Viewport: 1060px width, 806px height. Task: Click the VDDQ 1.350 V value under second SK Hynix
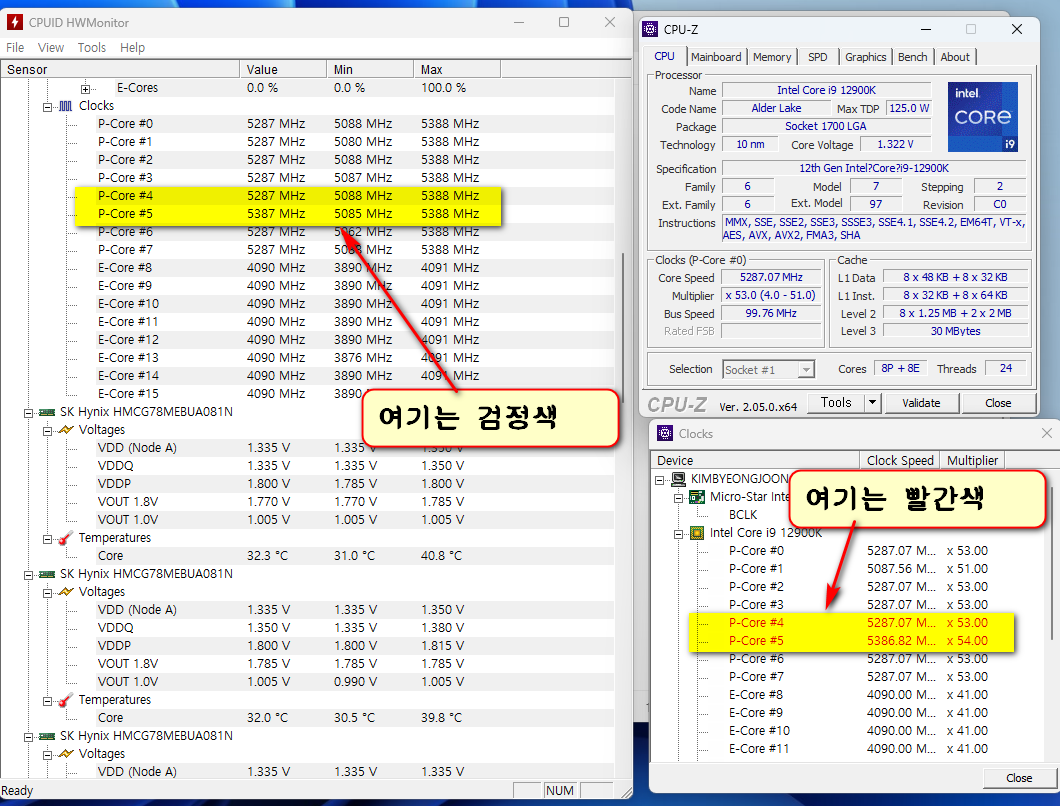[x=268, y=627]
